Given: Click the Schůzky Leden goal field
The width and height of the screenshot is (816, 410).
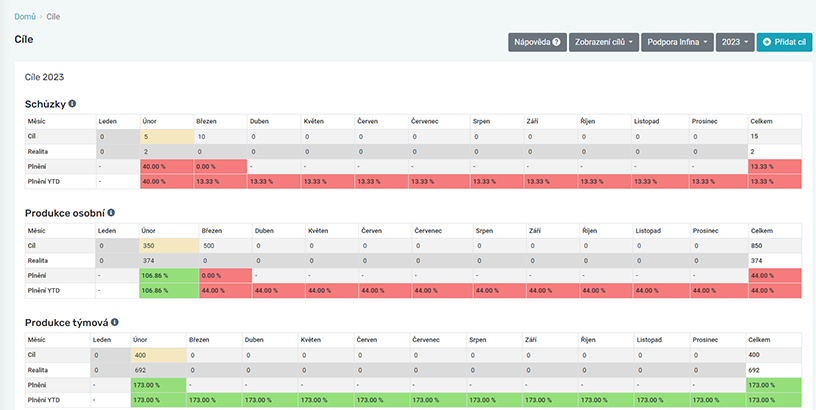Looking at the screenshot, I should point(117,136).
